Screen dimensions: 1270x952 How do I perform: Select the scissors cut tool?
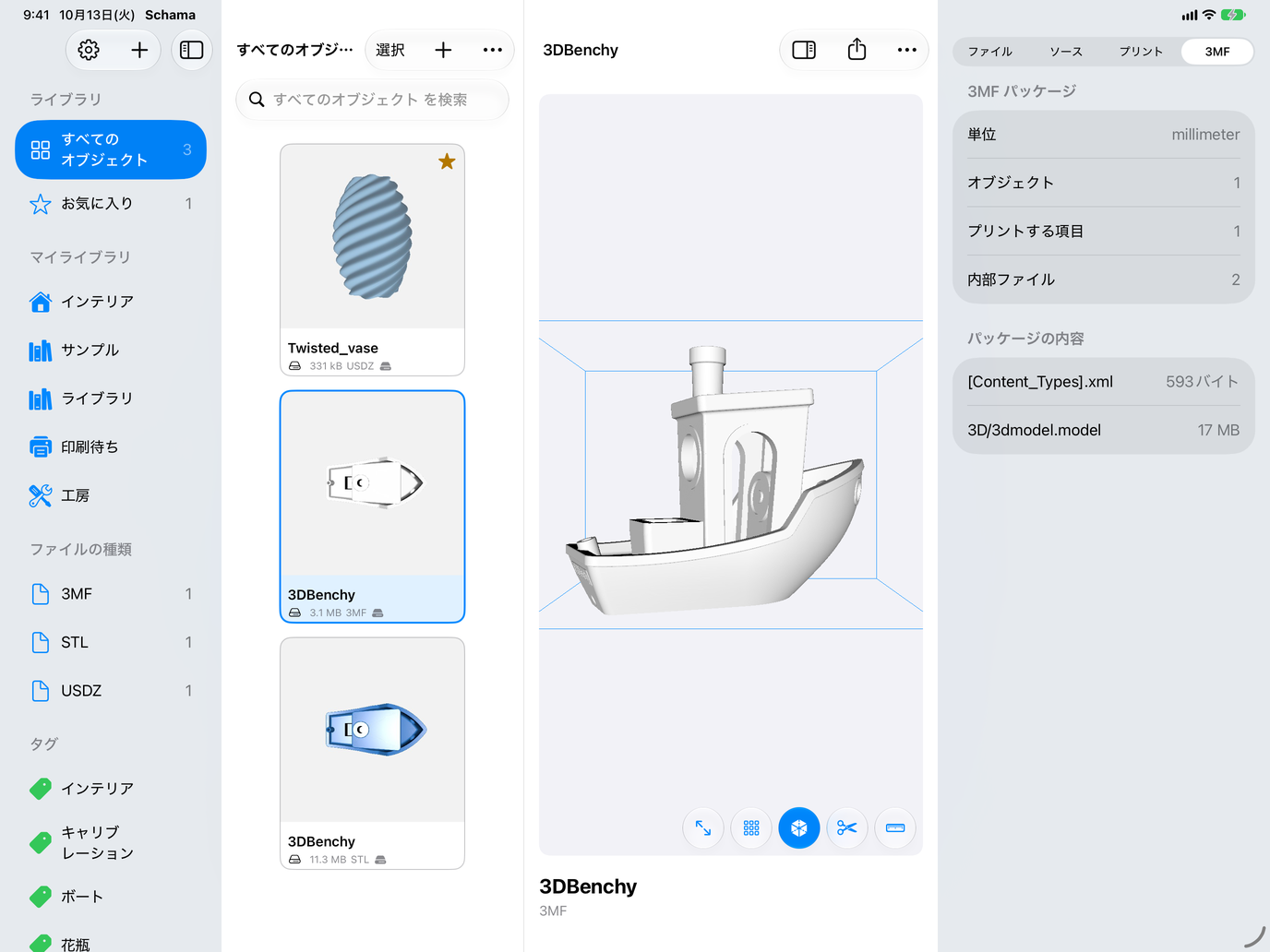click(x=847, y=828)
